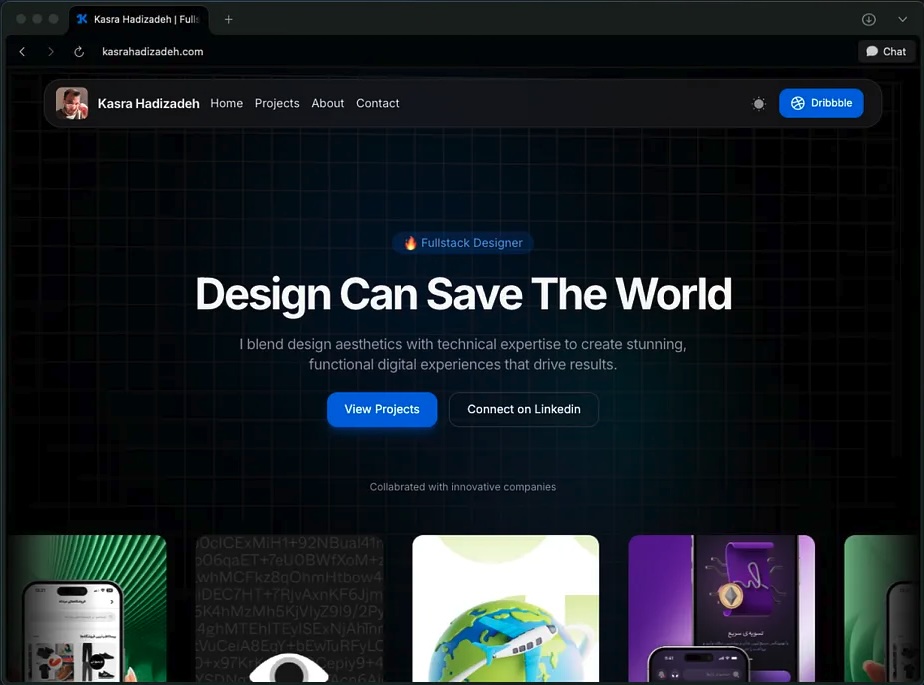Open the globe with airplane project thumbnail

pyautogui.click(x=505, y=608)
